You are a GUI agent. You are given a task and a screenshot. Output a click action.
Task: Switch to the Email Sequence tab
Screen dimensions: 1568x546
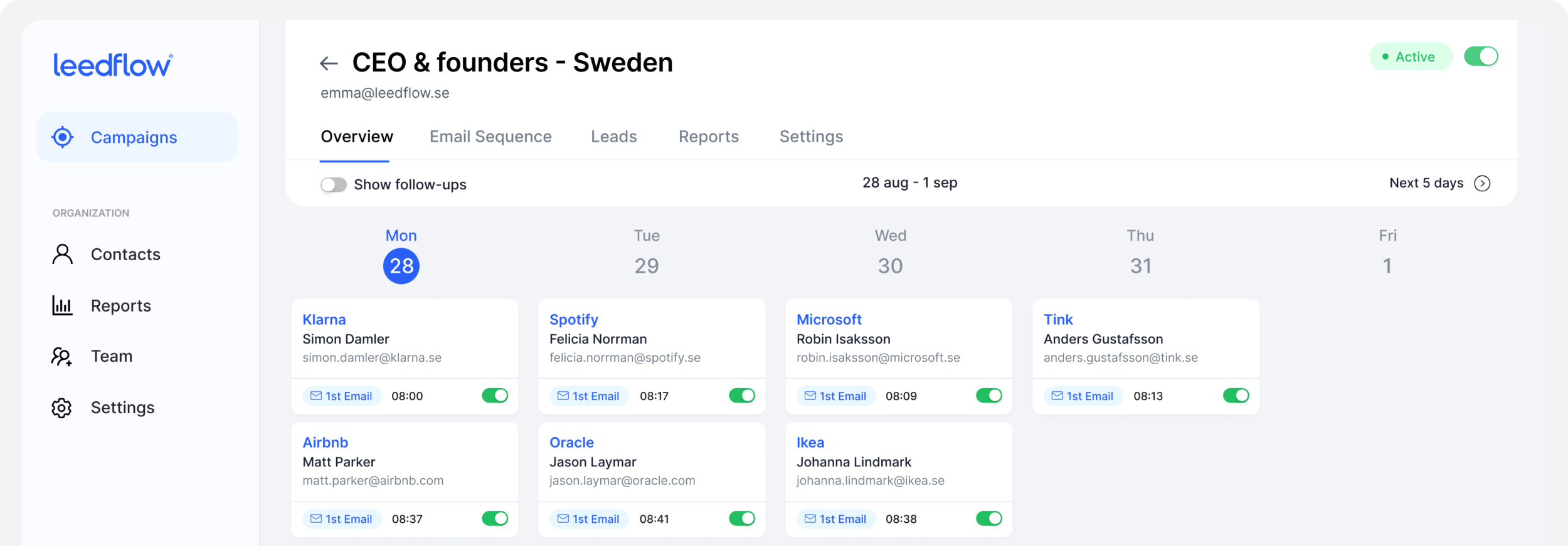pos(490,137)
